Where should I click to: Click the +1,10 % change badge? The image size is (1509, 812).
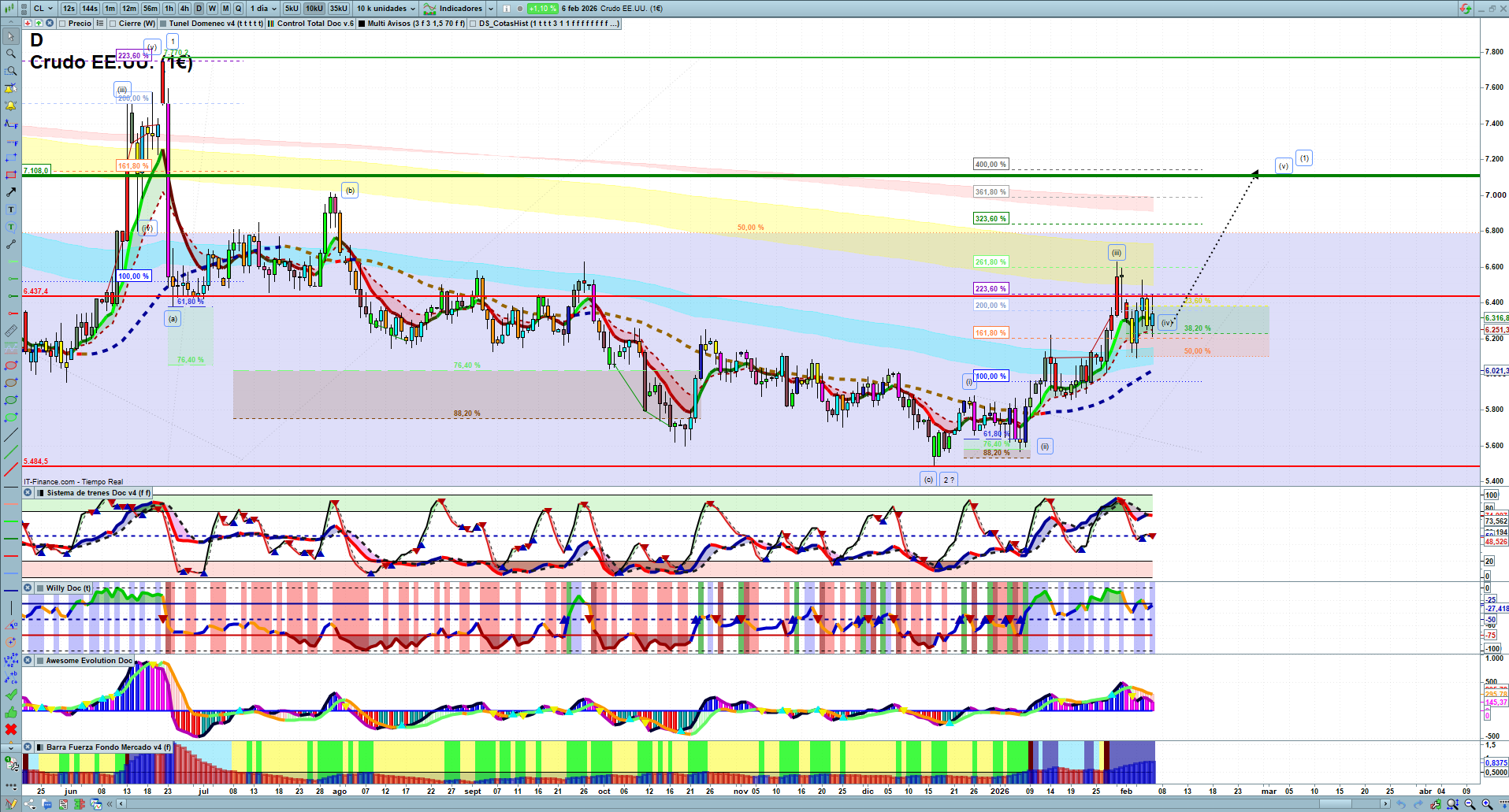tap(543, 9)
